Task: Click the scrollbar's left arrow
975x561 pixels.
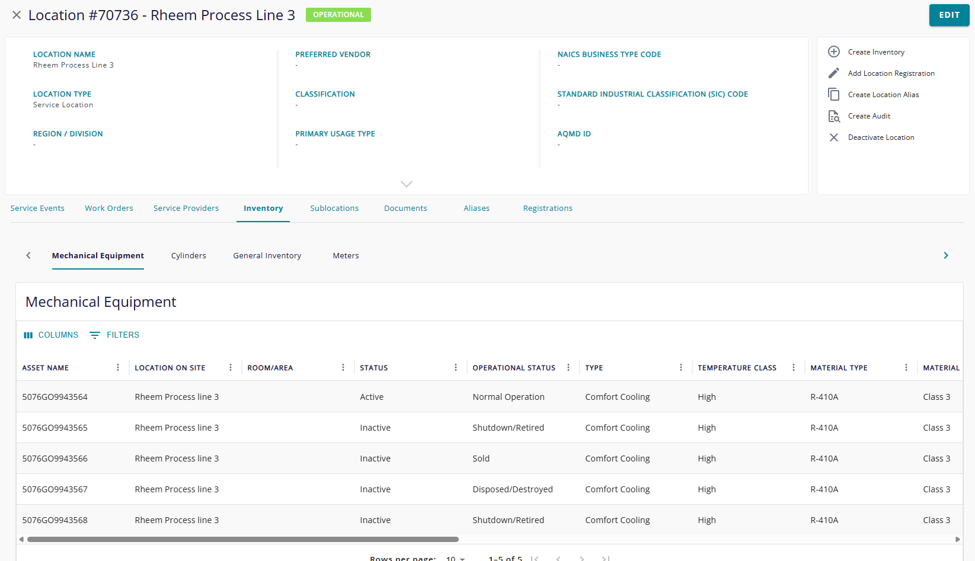Action: (x=21, y=539)
